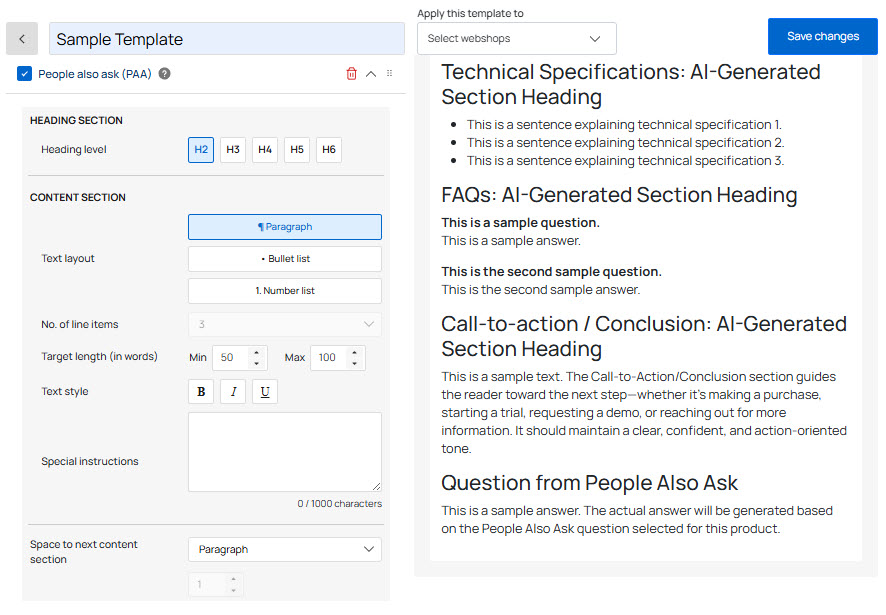Click the PAA help question mark icon
This screenshot has height=615, width=886.
[x=164, y=74]
